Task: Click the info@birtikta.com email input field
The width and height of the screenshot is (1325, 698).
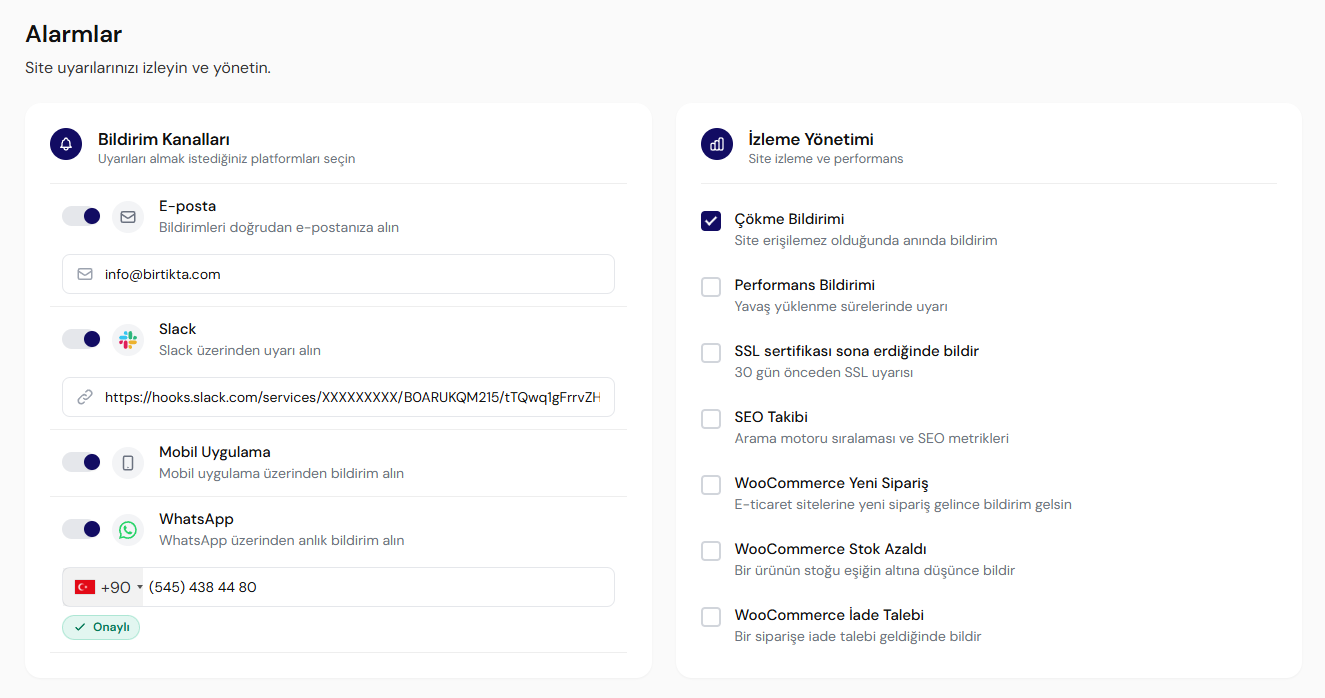Action: (x=338, y=274)
